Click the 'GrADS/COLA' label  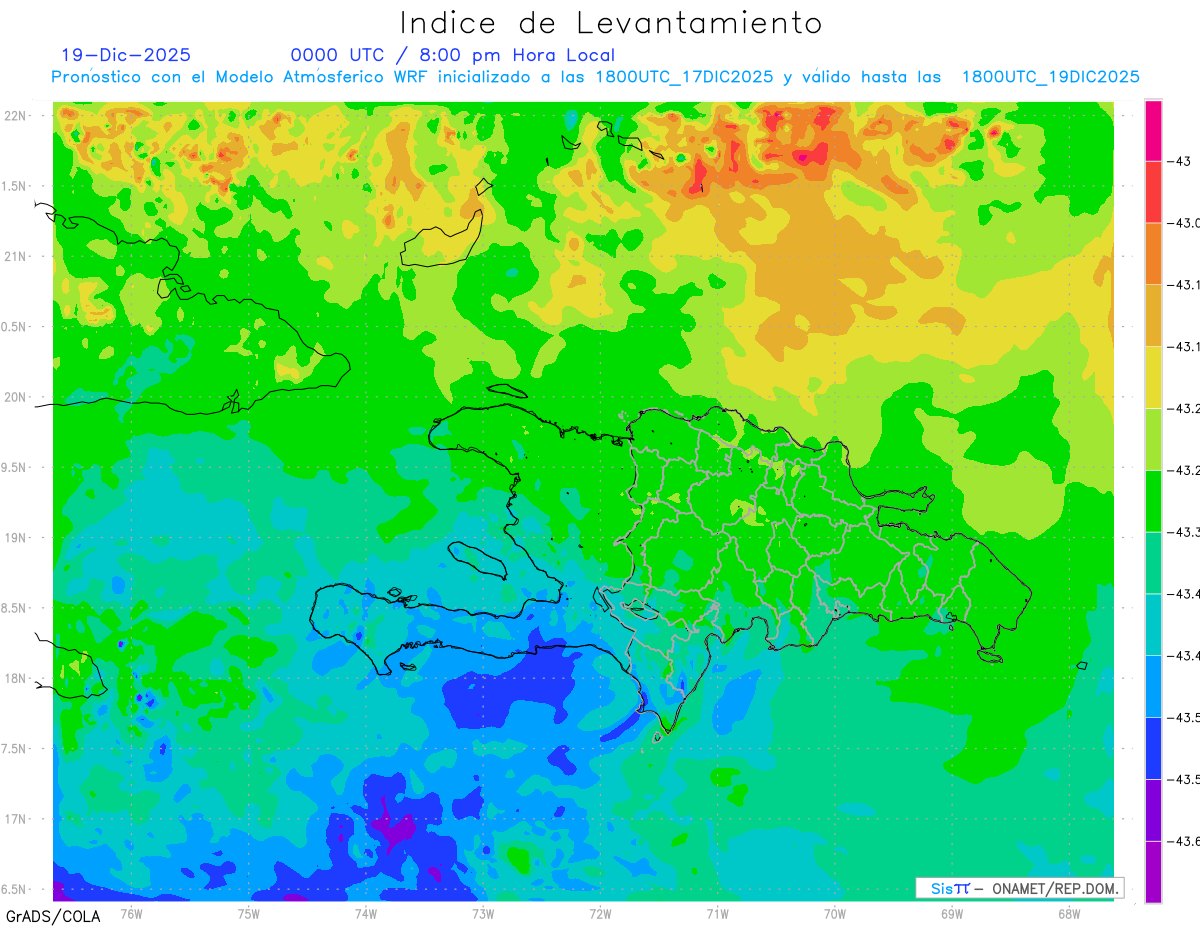coord(53,915)
